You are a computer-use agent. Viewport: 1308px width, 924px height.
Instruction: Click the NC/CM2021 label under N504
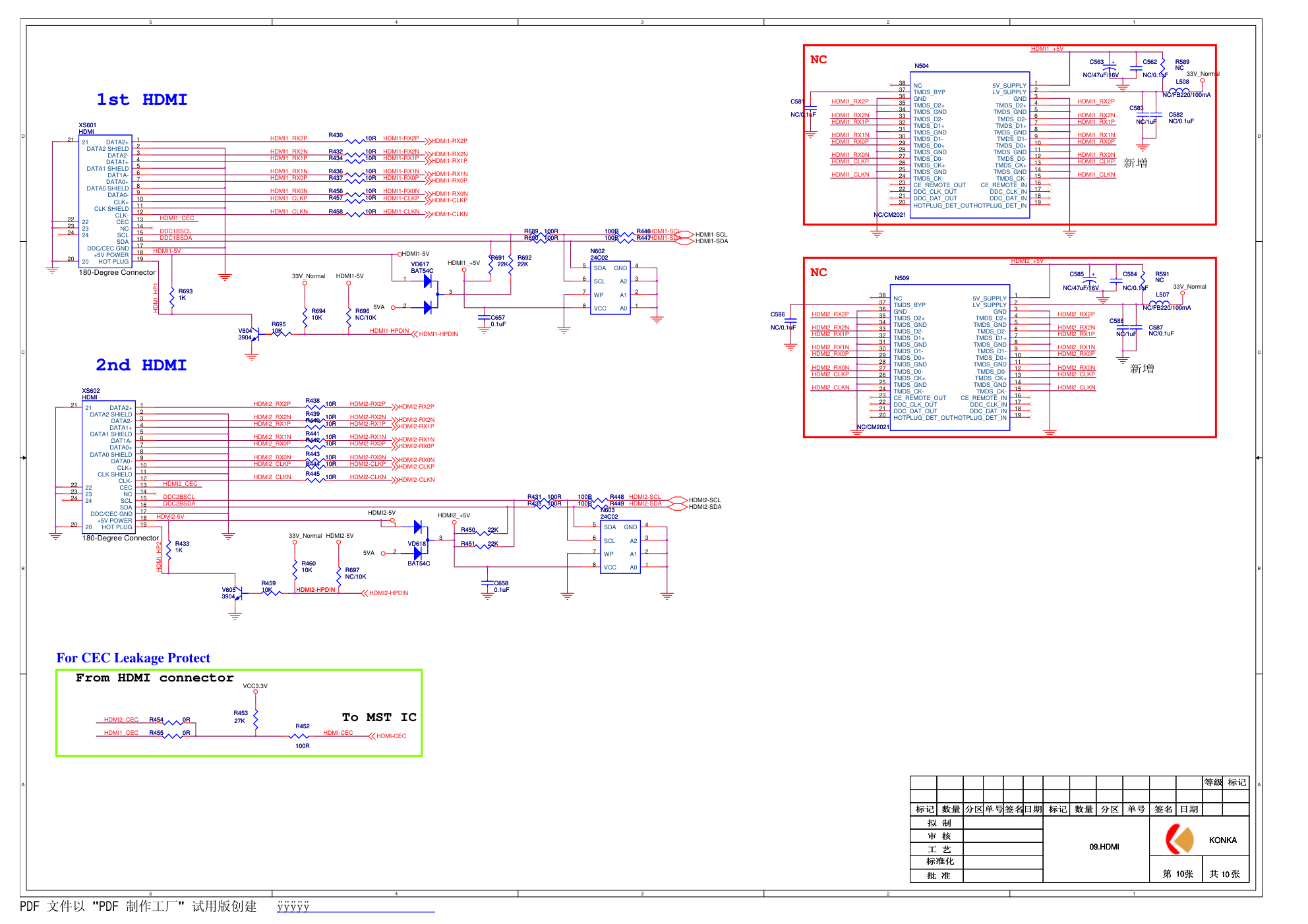[889, 215]
